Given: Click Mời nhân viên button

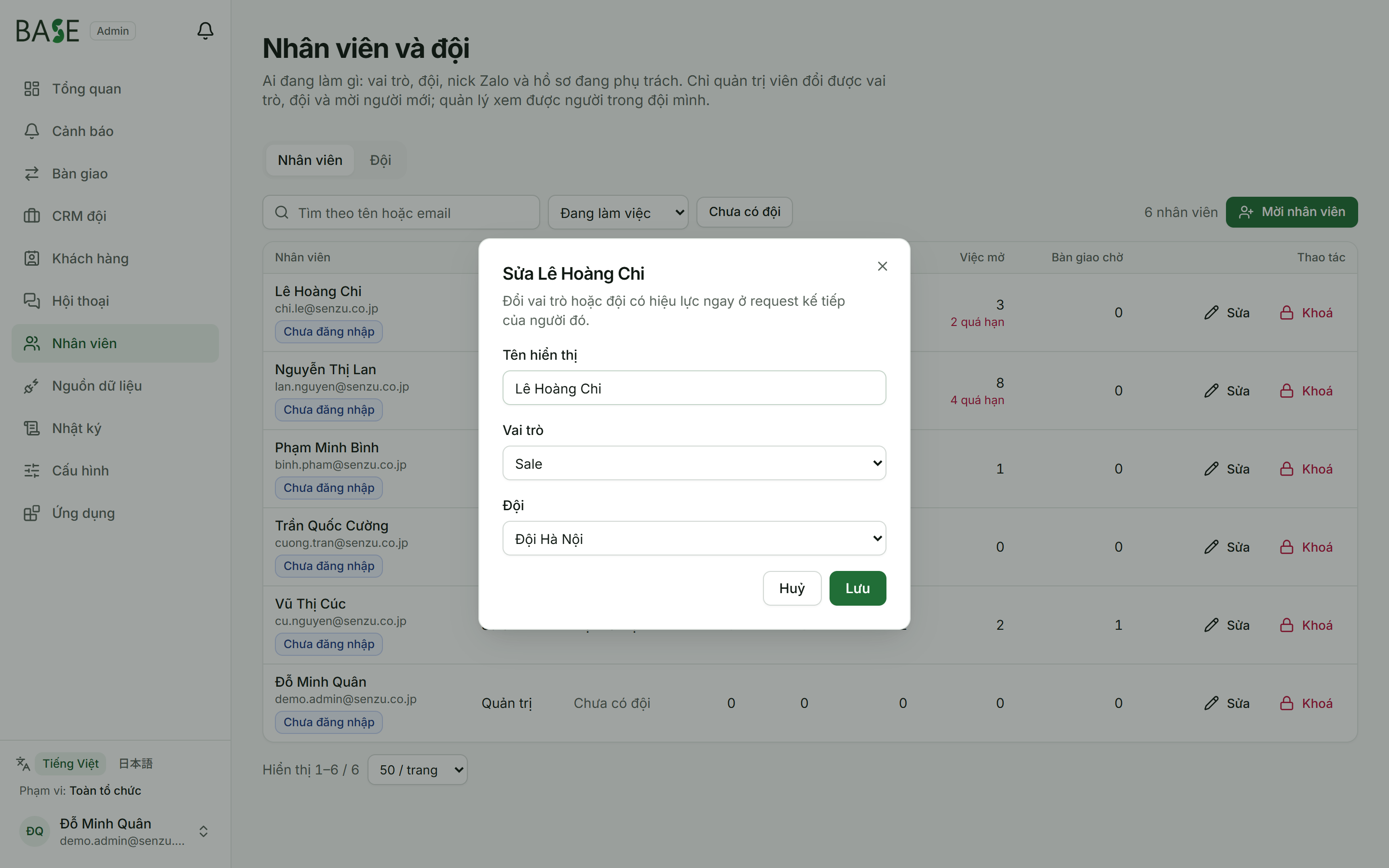Looking at the screenshot, I should 1292,212.
